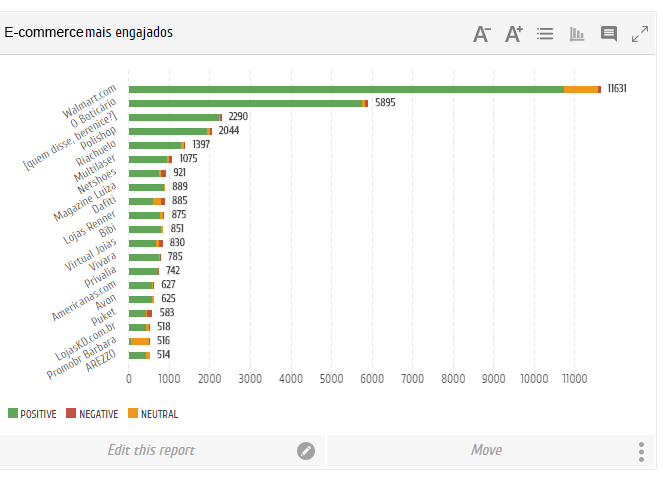Screen dimensions: 663x482
Task: Decrease the report font size
Action: [482, 34]
